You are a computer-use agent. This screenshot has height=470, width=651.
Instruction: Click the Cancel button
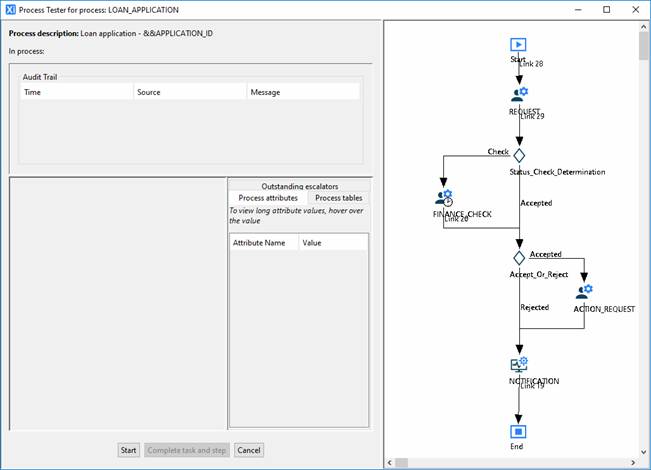[x=249, y=450]
